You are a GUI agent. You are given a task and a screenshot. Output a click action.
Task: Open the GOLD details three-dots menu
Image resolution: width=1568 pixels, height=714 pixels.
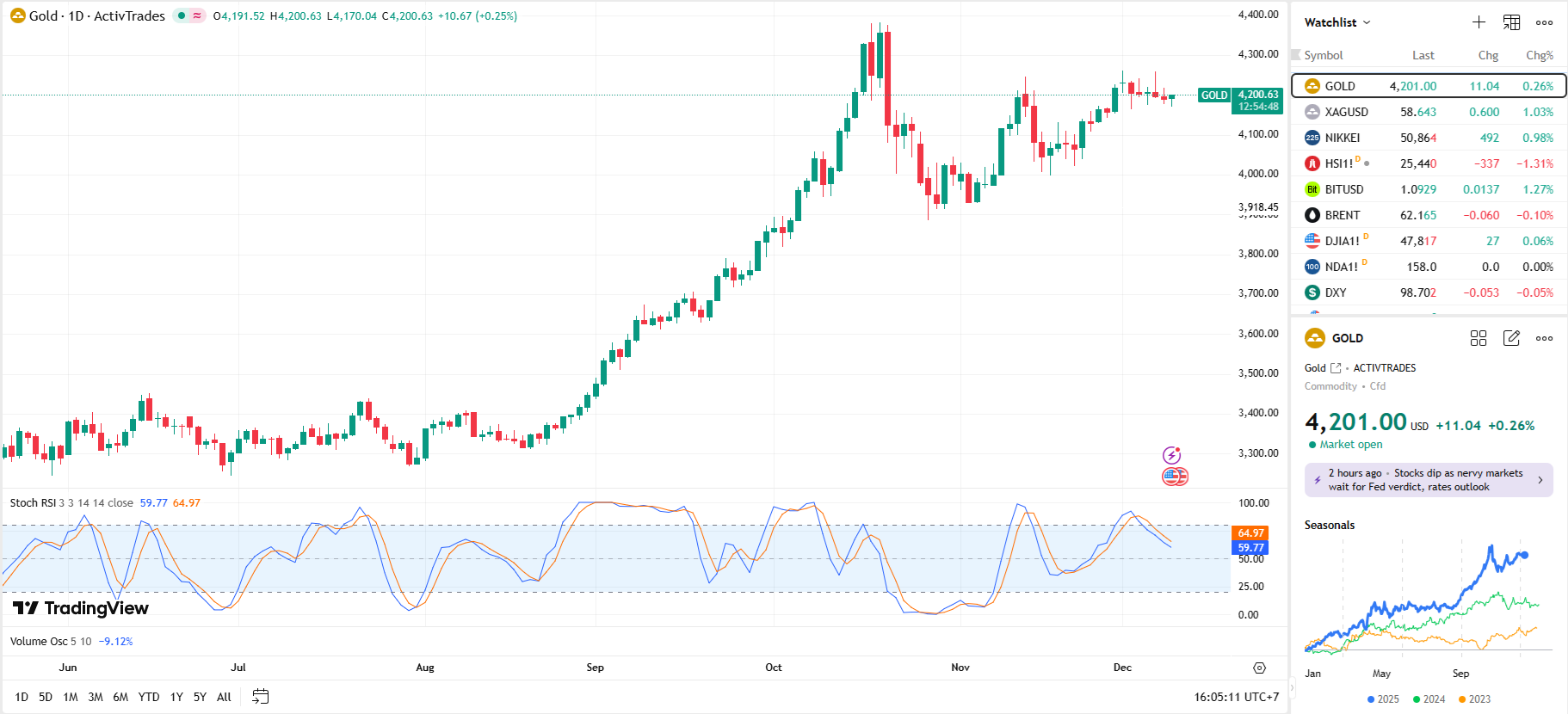pyautogui.click(x=1544, y=338)
